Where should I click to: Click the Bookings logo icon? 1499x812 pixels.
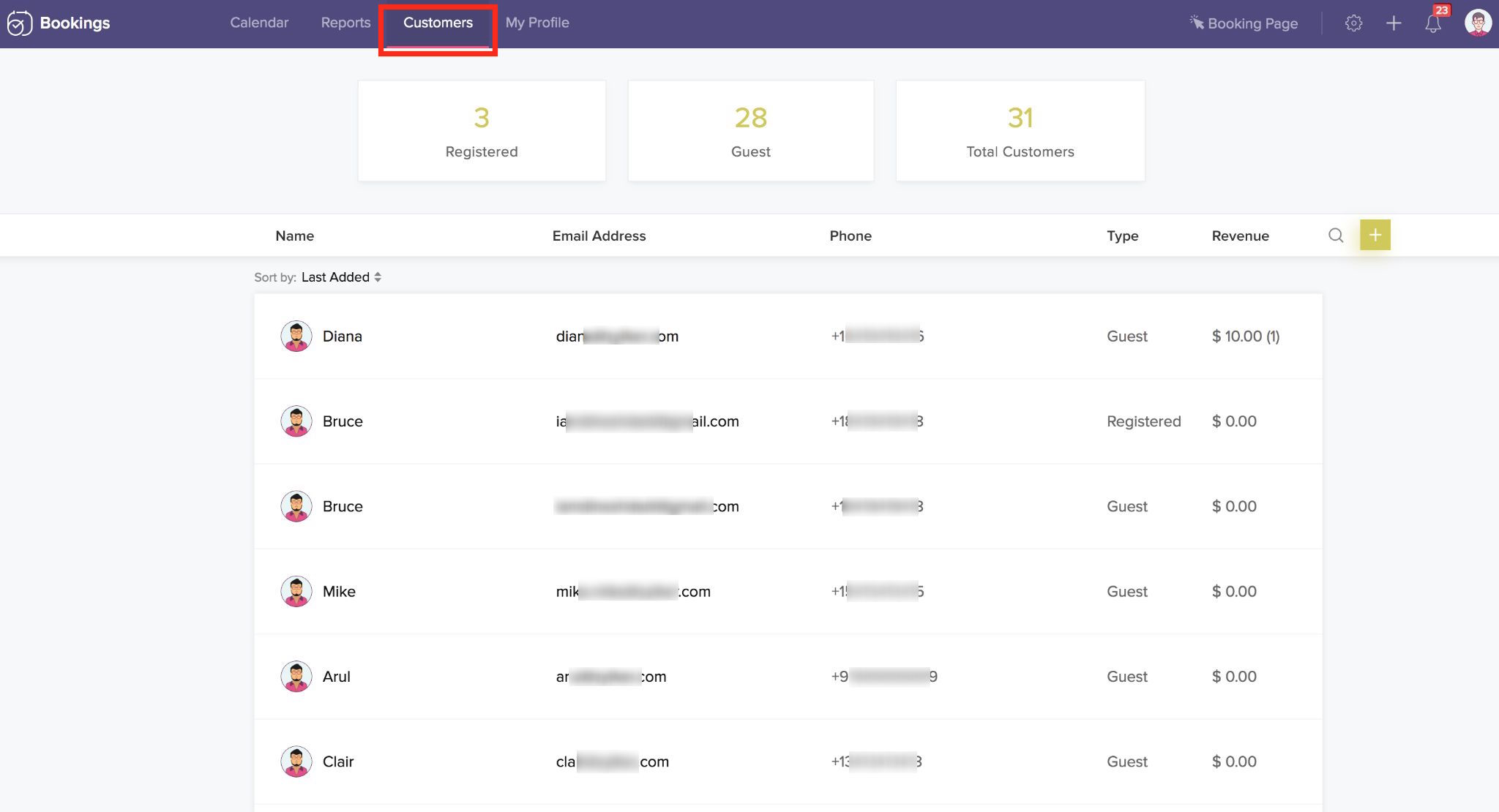[x=20, y=23]
